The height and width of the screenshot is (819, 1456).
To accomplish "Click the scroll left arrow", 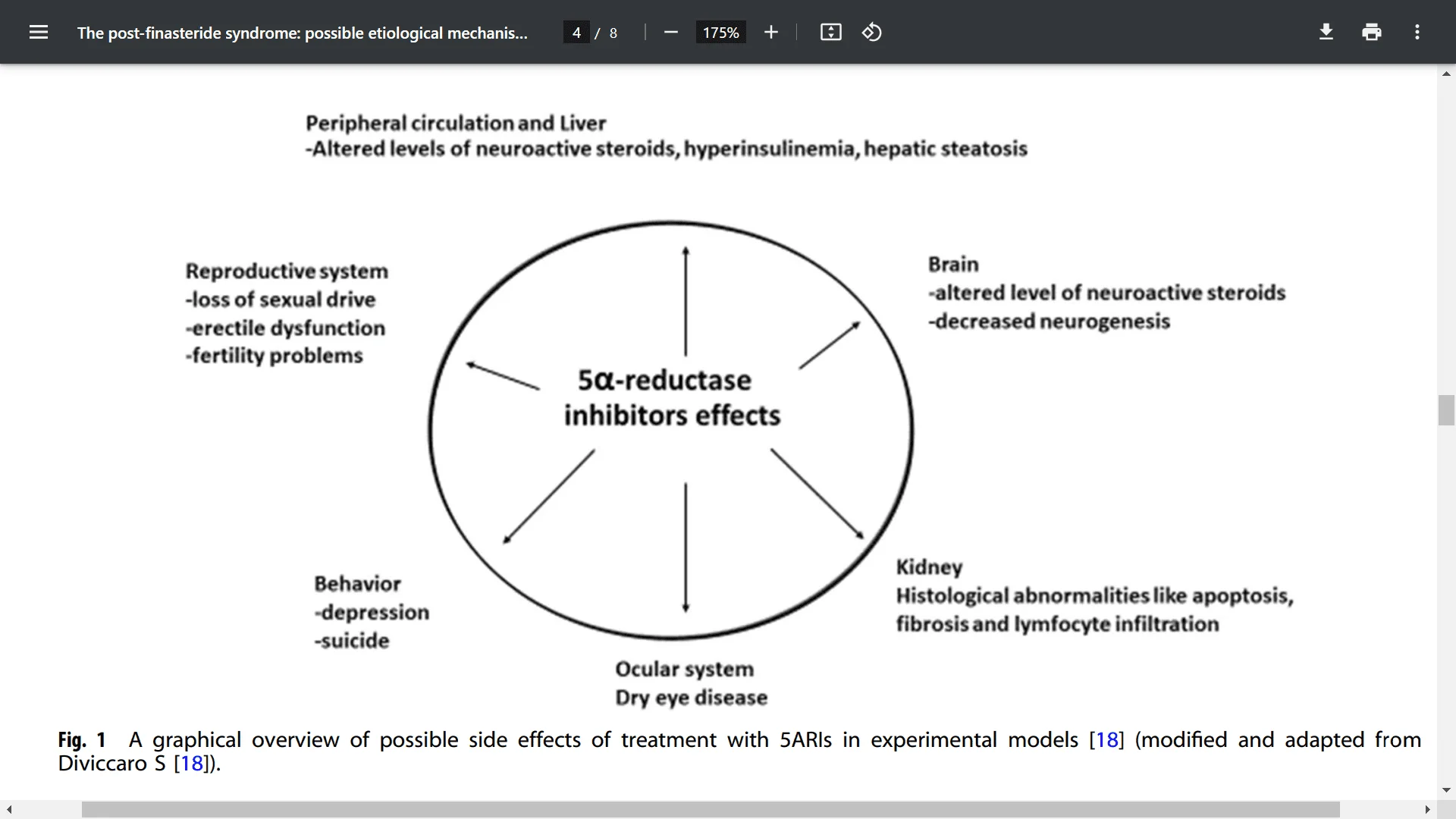I will click(x=9, y=810).
